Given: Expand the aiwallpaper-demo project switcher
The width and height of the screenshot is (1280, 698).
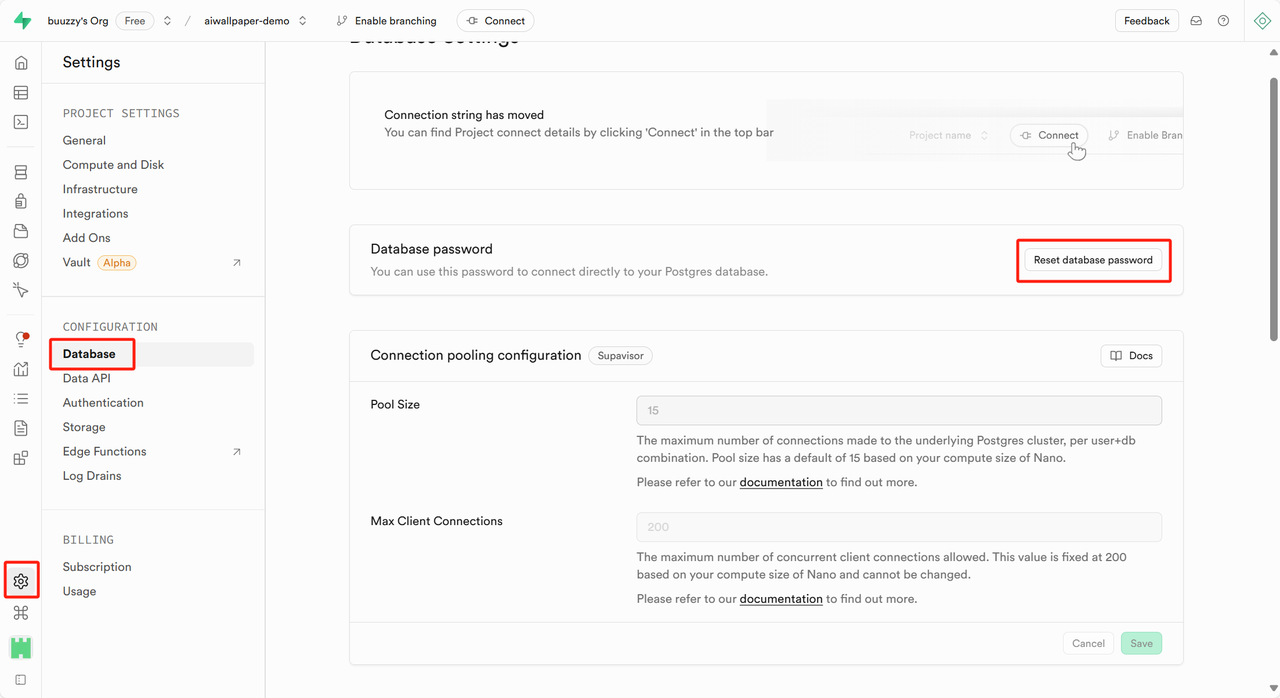Looking at the screenshot, I should coord(303,21).
